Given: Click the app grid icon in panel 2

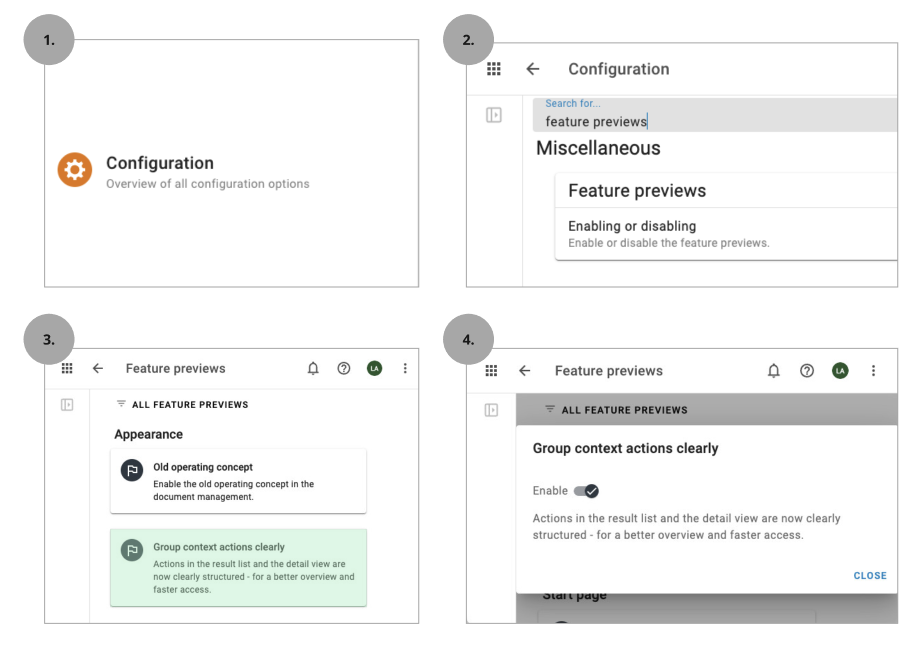Looking at the screenshot, I should click(494, 69).
